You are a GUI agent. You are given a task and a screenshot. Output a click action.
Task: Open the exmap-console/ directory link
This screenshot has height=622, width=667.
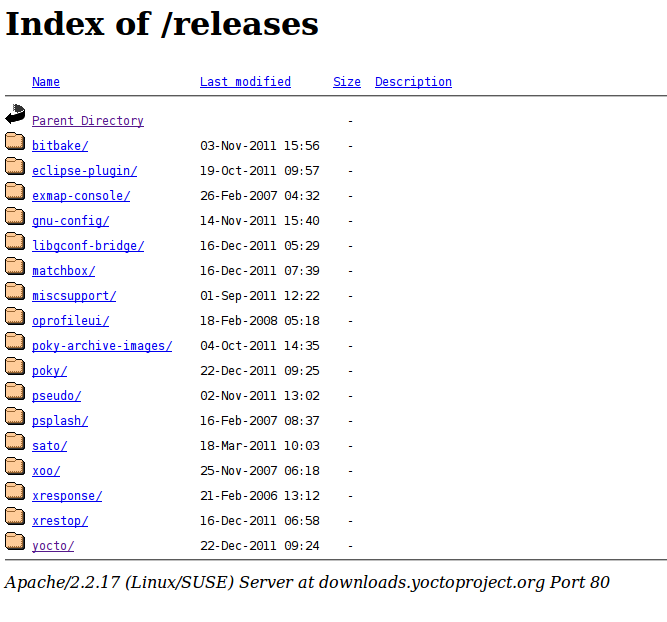(x=81, y=196)
